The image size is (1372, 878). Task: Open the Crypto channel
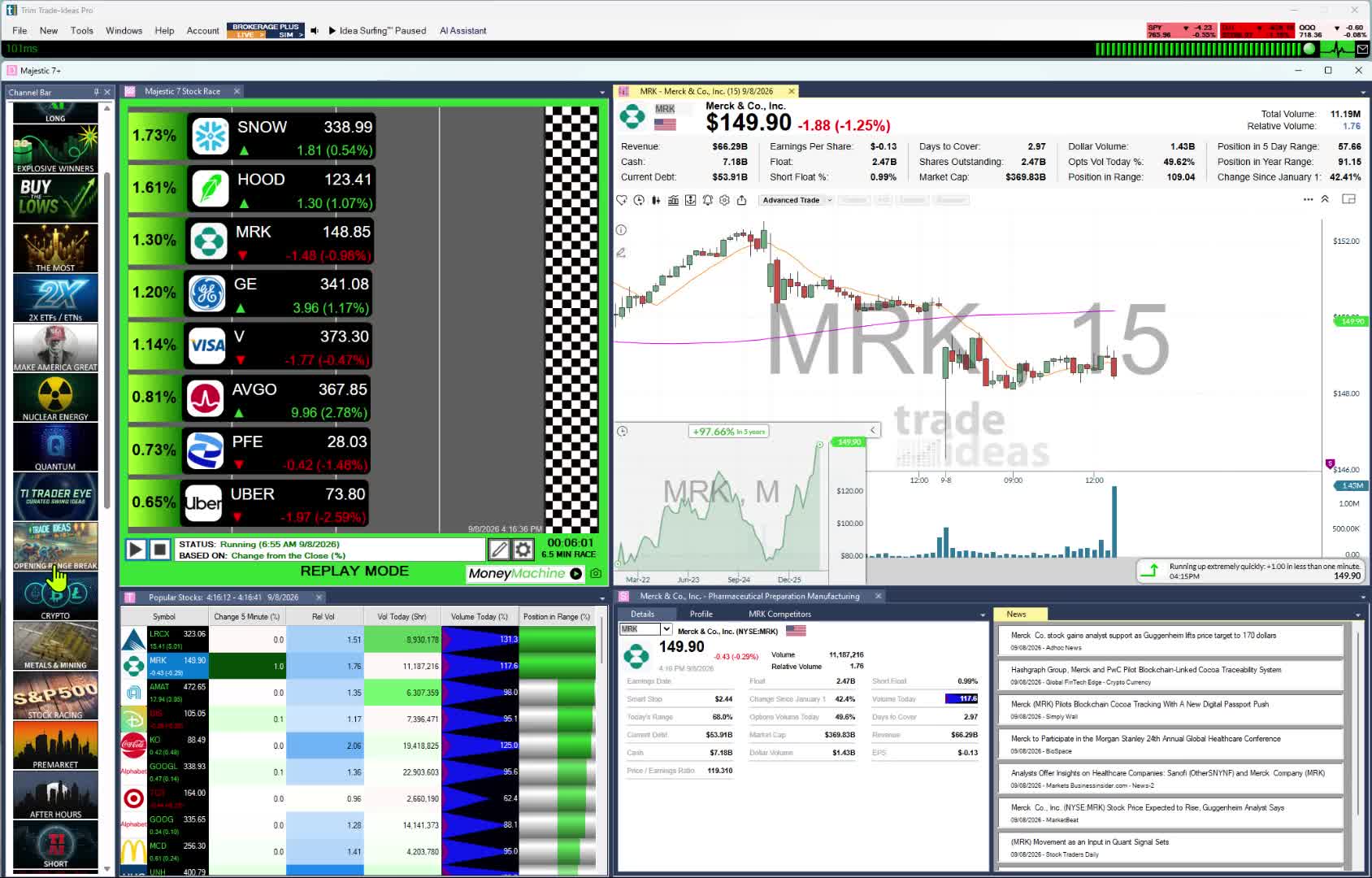(x=55, y=597)
